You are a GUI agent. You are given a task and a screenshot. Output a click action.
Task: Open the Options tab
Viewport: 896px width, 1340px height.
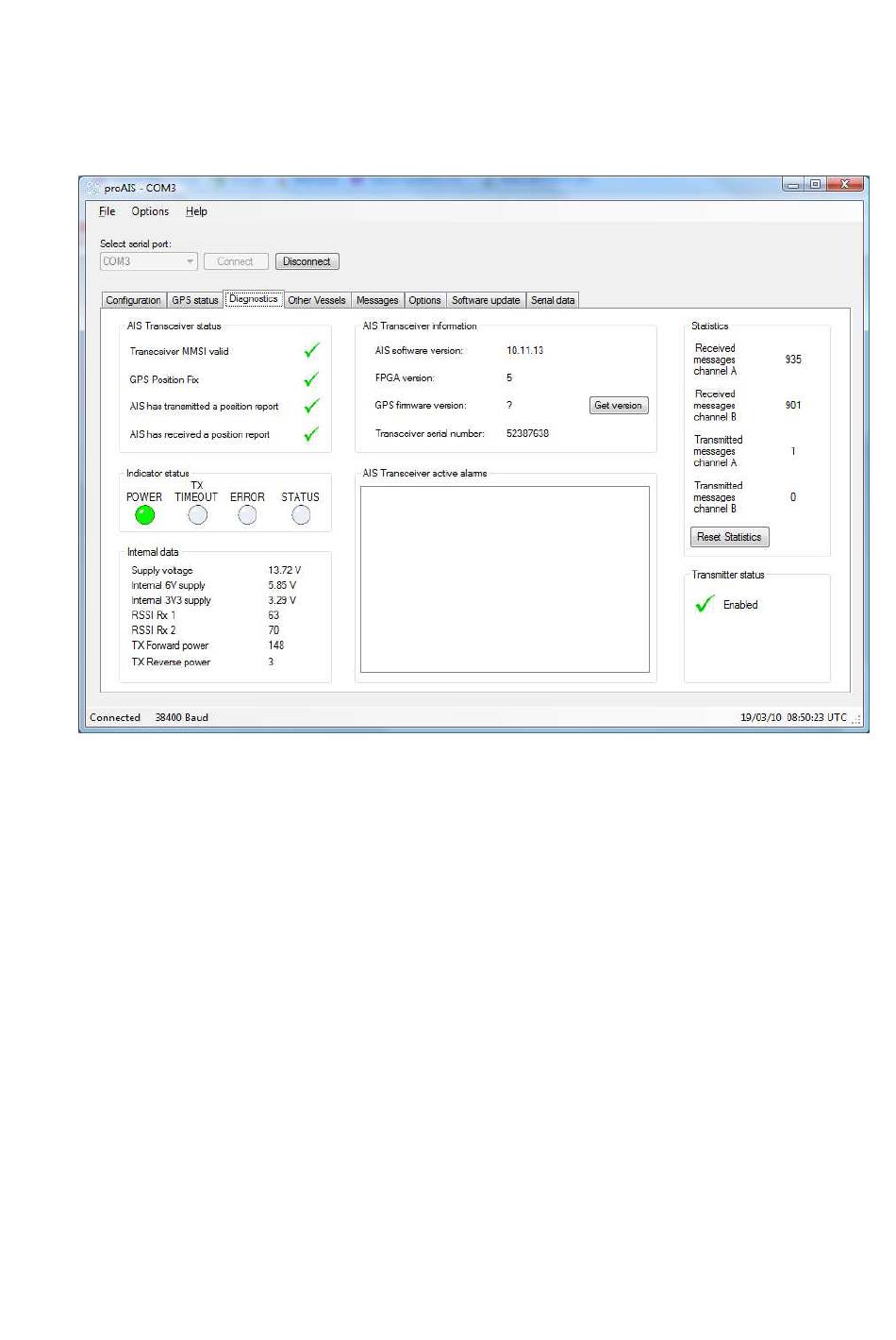click(x=424, y=300)
